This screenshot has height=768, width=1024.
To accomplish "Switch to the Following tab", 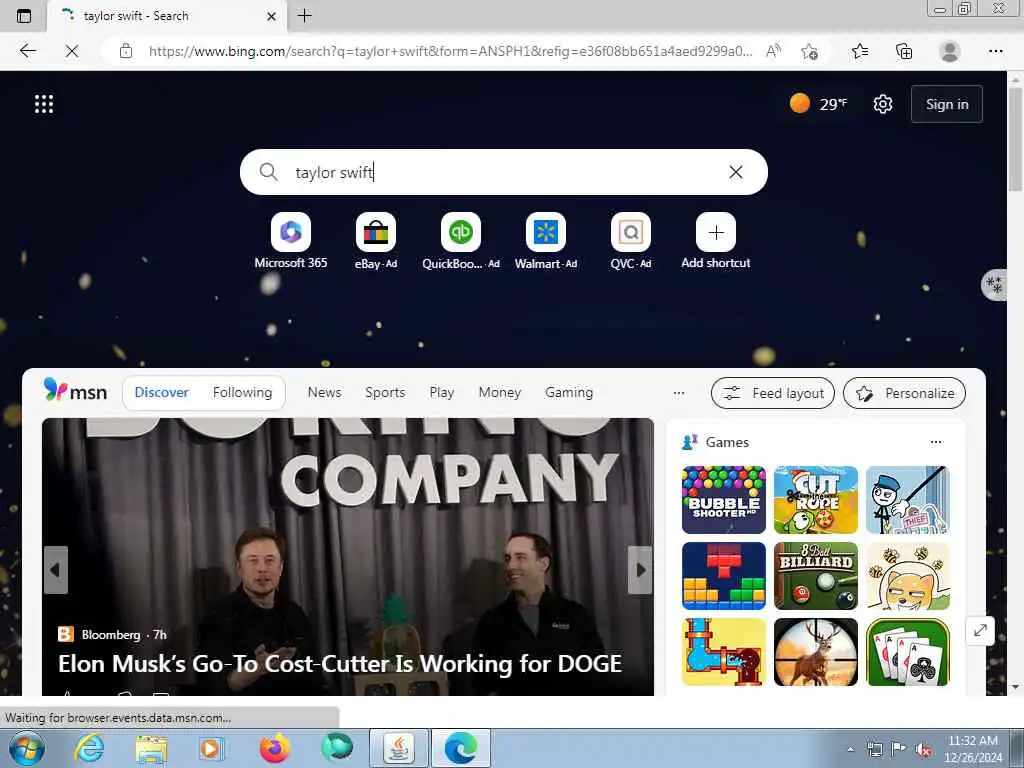I will click(242, 392).
